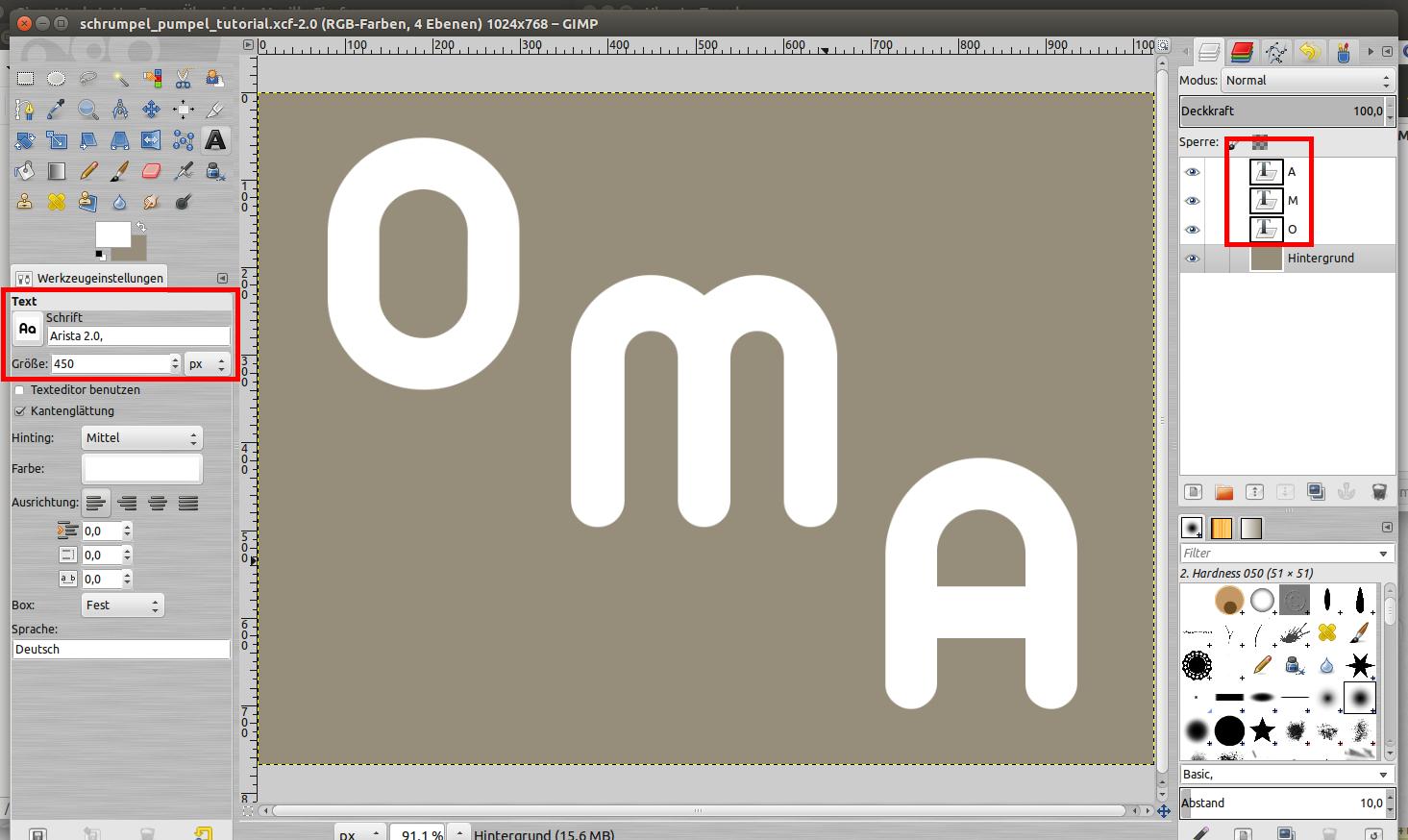Open the Aa font chooser button
The width and height of the screenshot is (1408, 840).
tap(27, 329)
